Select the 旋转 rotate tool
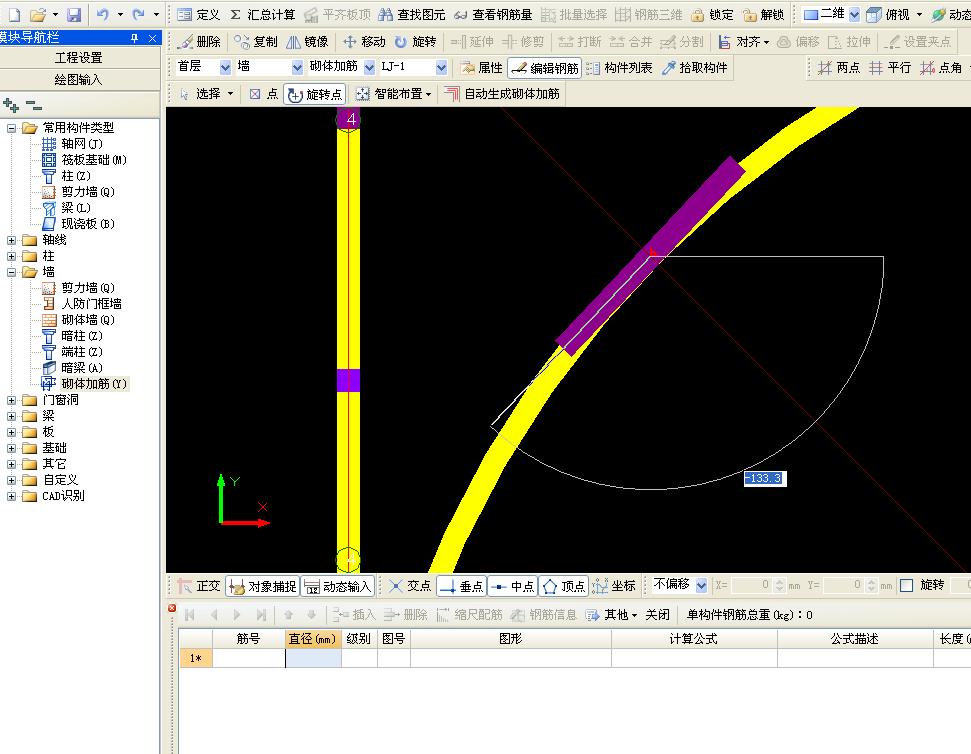 416,41
